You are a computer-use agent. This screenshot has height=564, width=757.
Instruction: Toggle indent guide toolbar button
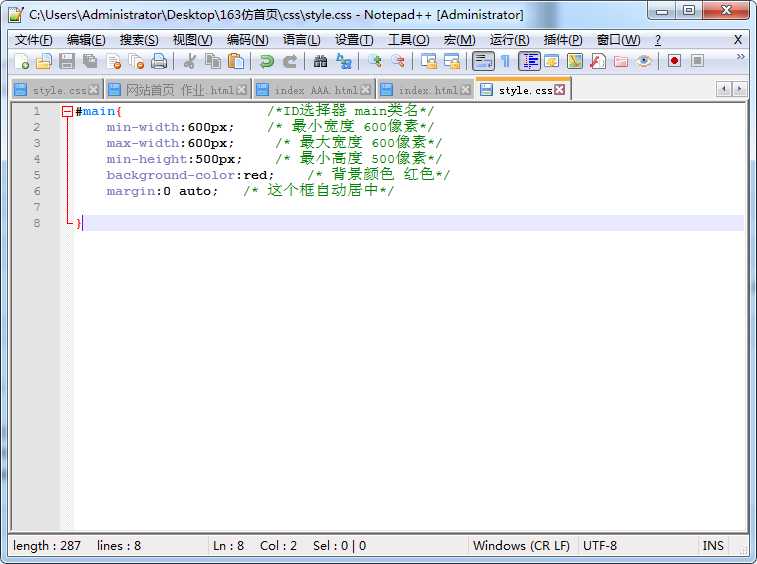click(529, 61)
